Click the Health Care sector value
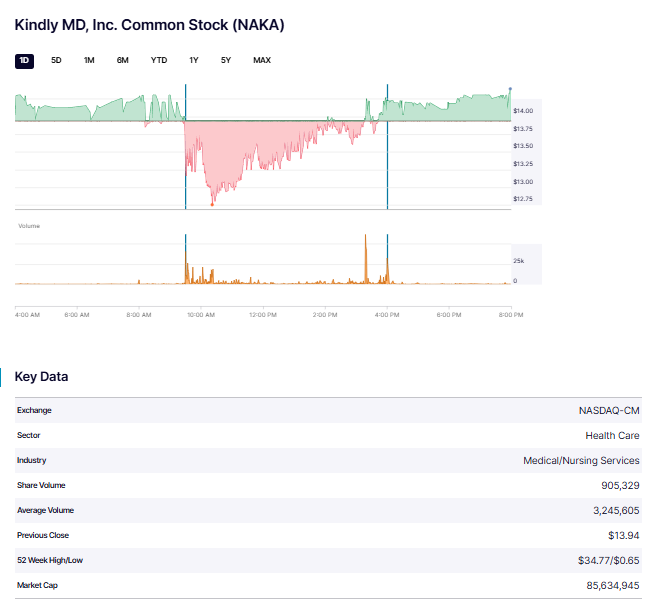Viewport: 662px width, 608px height. coord(612,435)
